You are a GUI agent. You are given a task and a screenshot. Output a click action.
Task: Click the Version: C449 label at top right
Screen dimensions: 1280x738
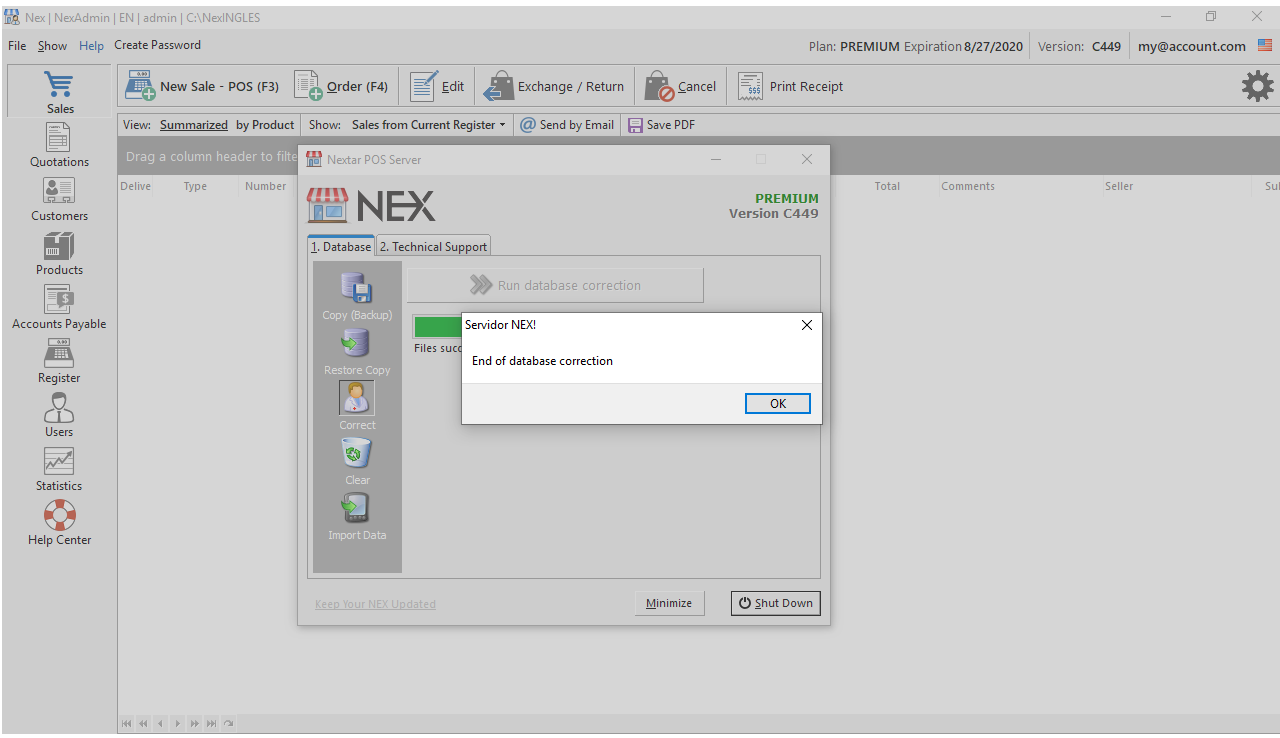click(1079, 46)
